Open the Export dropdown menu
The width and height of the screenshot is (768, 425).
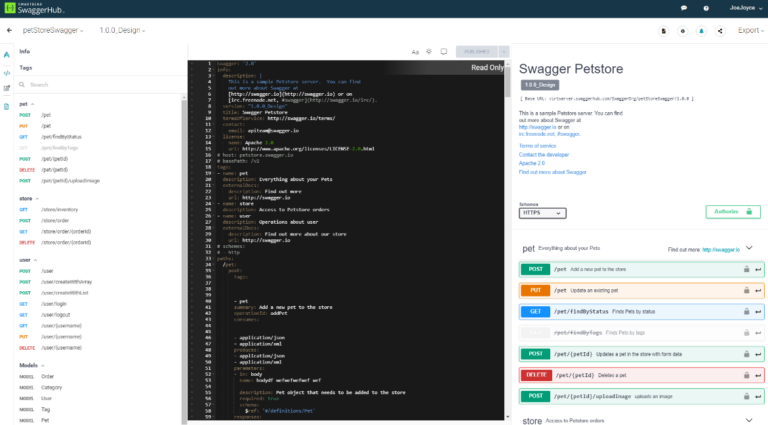tap(750, 30)
